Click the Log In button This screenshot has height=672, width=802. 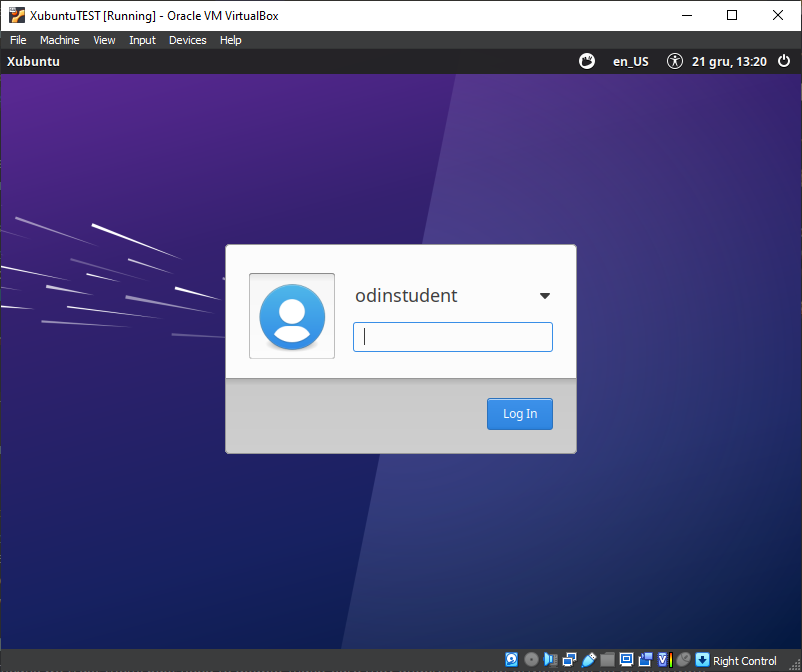520,414
